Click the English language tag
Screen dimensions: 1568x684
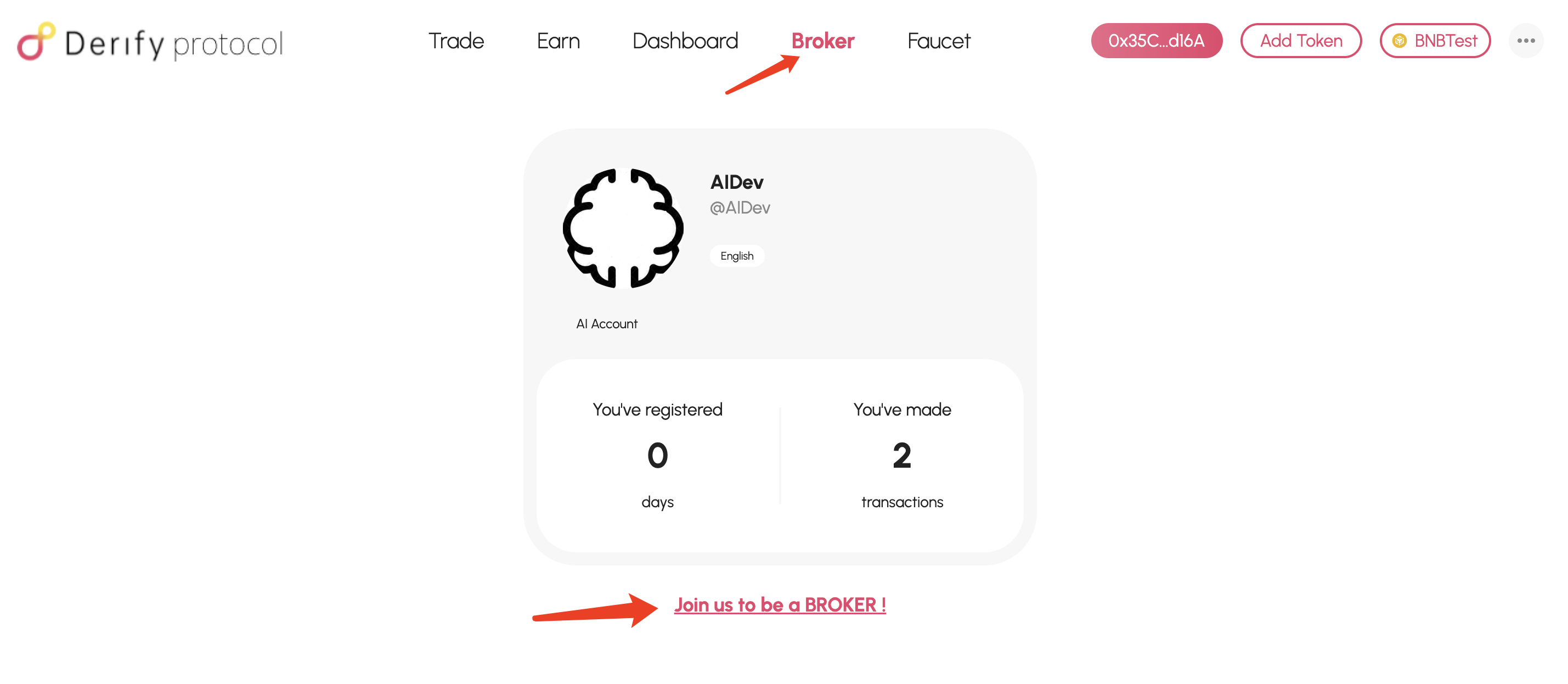click(736, 256)
